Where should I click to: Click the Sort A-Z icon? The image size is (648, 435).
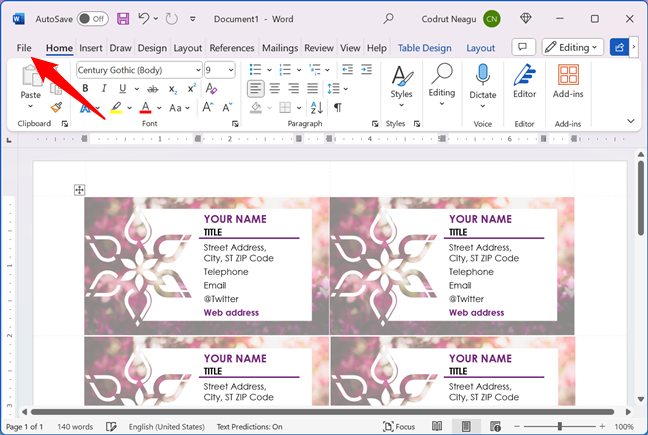(317, 108)
